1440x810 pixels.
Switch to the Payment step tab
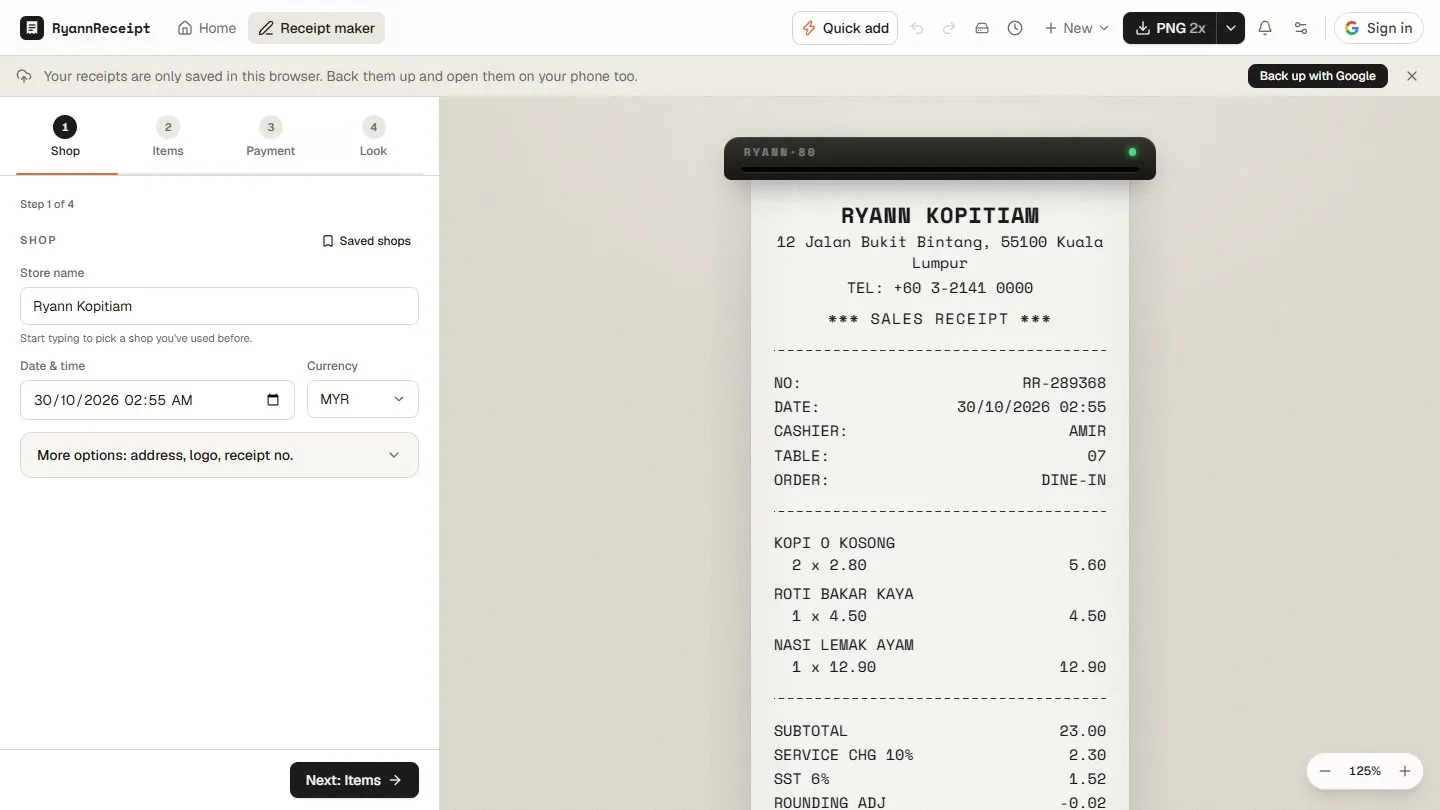coord(271,138)
